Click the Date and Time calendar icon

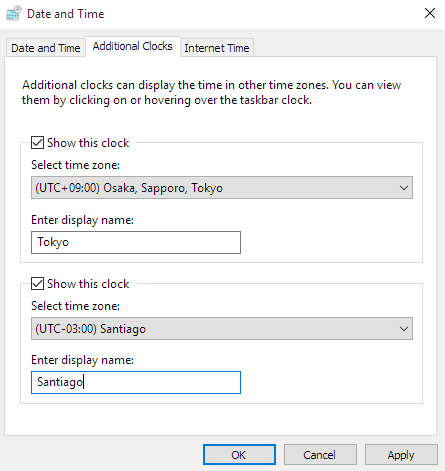(14, 14)
